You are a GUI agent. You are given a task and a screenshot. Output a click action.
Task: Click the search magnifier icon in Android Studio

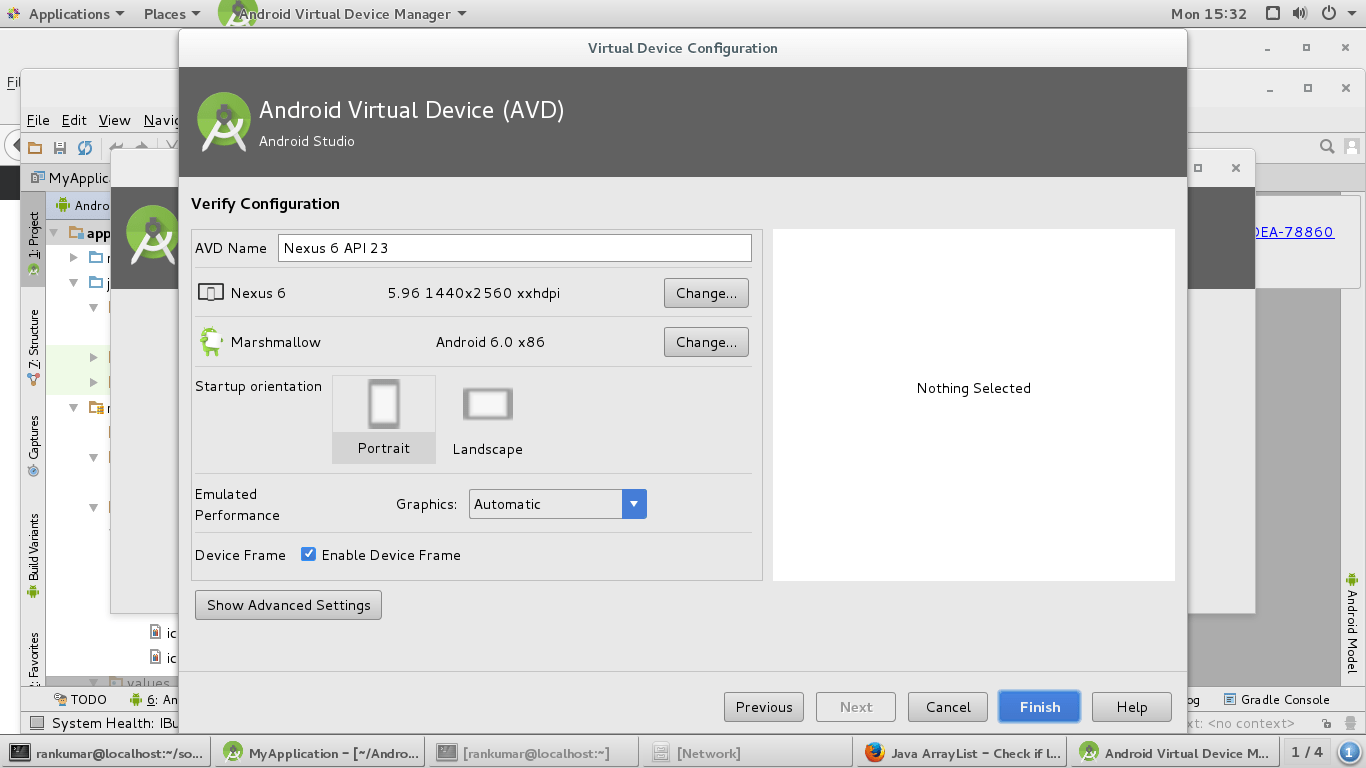(1327, 147)
